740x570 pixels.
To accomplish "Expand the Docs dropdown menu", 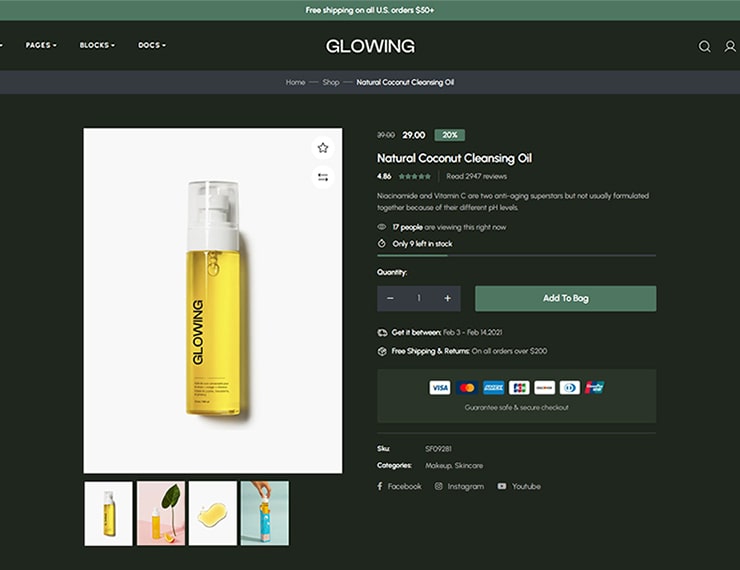I will click(x=152, y=45).
